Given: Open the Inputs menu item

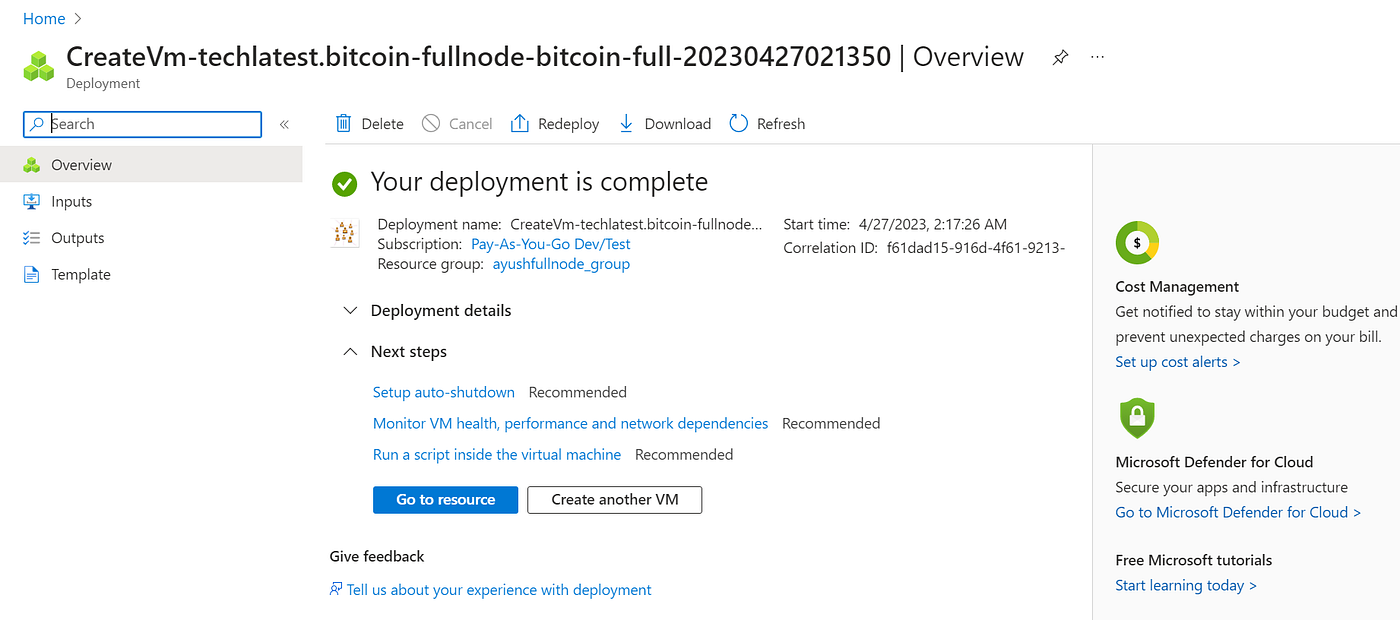Looking at the screenshot, I should tap(151, 201).
